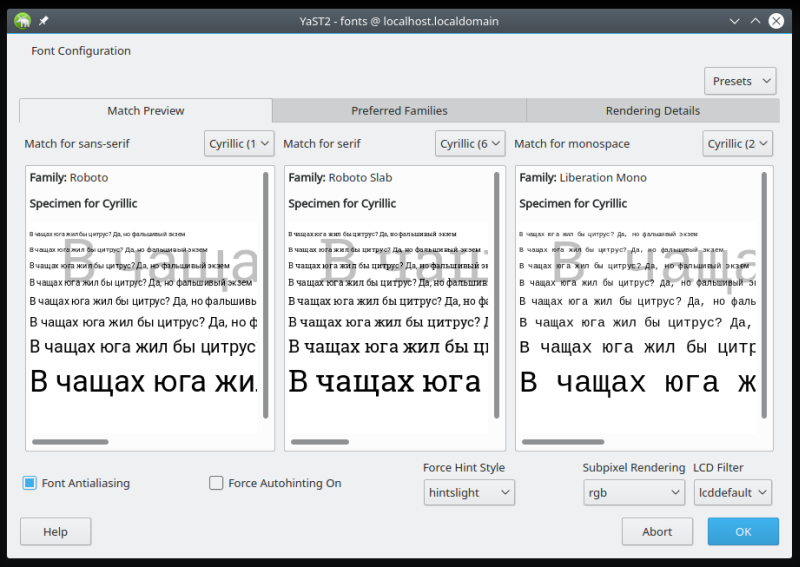Expand the LCD Filter lcddefault dropdown

[732, 492]
